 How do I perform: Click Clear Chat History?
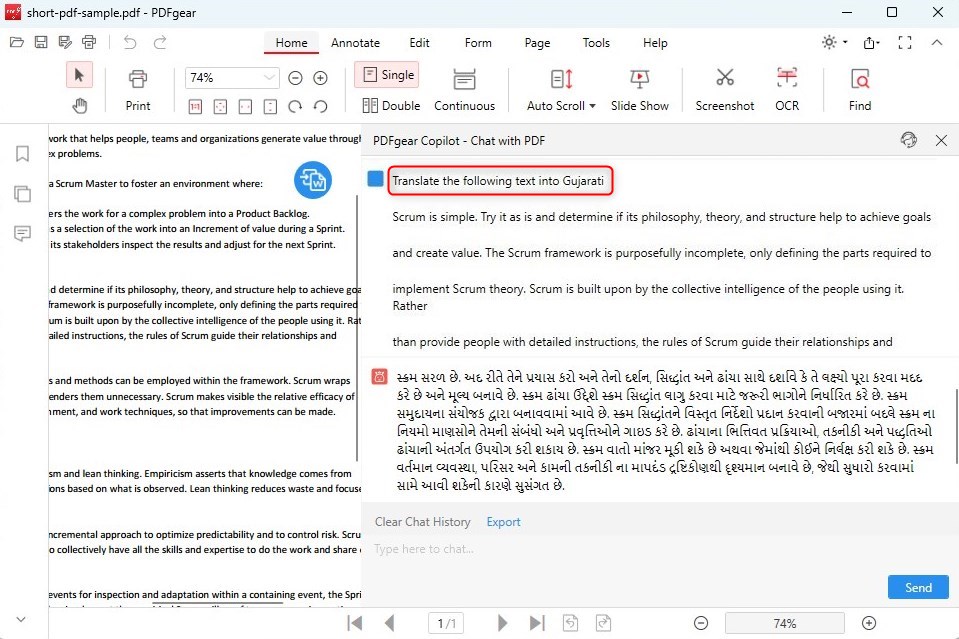coord(423,522)
